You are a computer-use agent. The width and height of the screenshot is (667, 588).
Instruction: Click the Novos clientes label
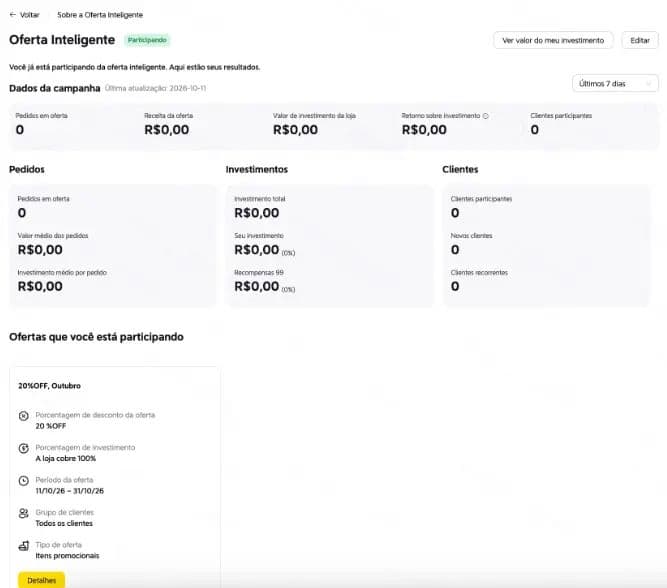(472, 236)
